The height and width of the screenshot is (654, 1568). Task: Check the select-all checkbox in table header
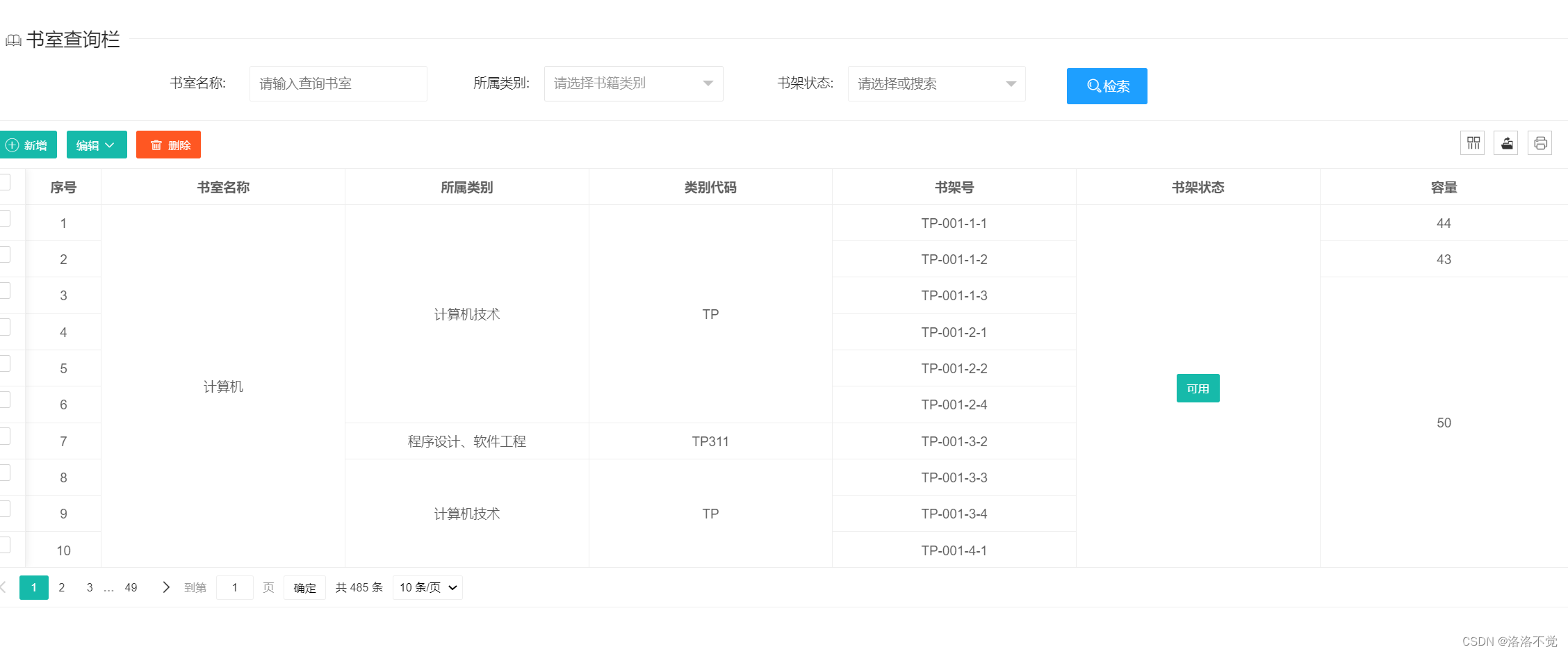pyautogui.click(x=3, y=182)
